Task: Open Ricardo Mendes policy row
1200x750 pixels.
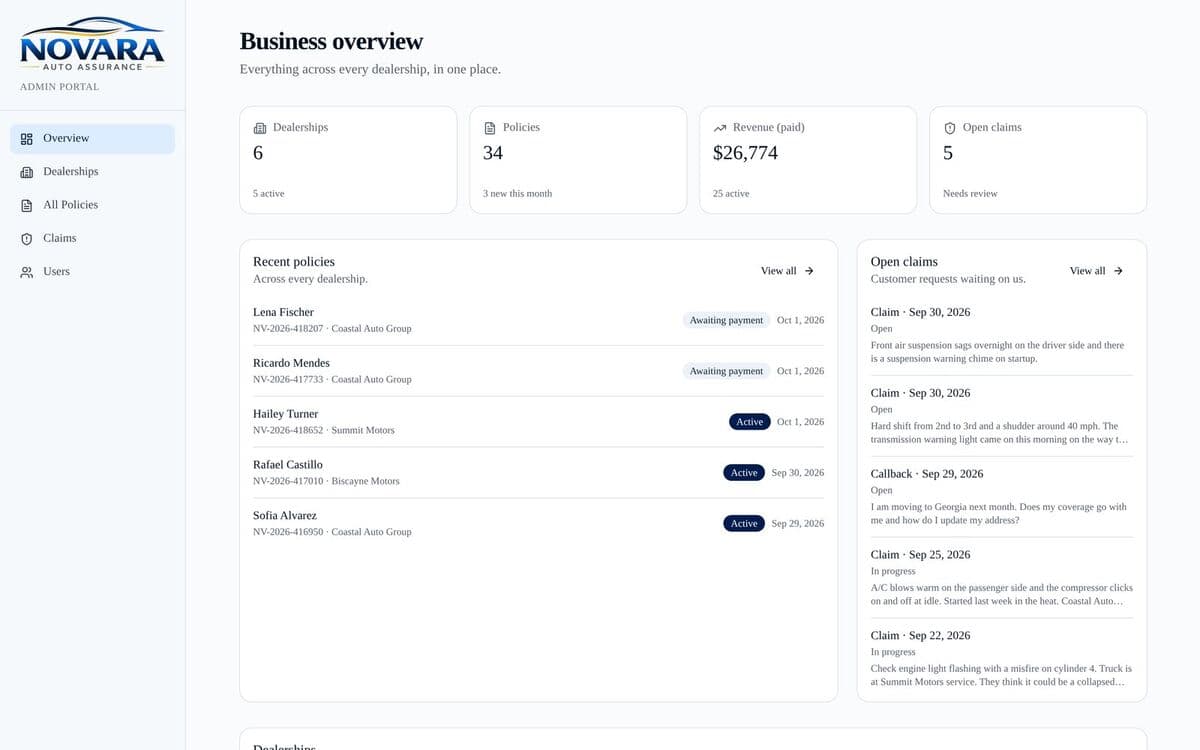Action: click(x=538, y=371)
